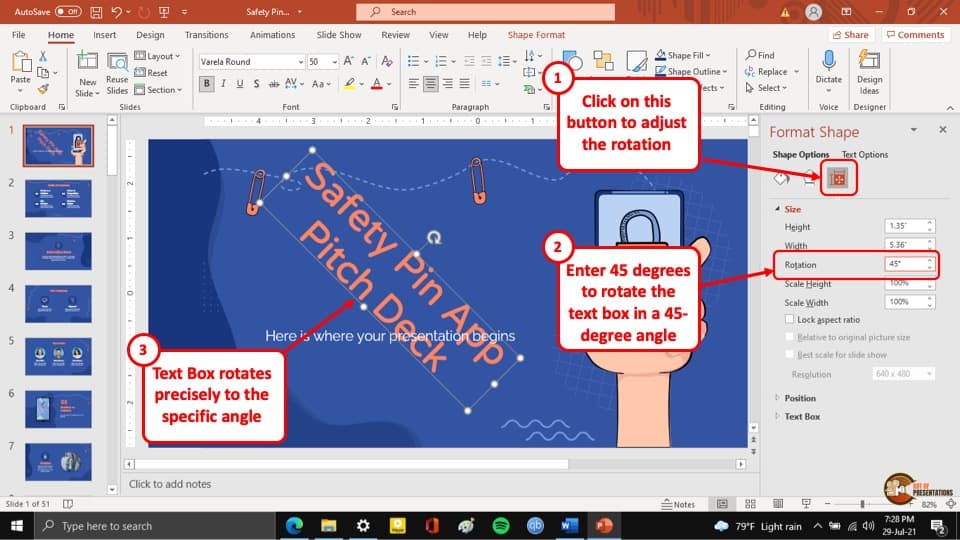Click the Format Painter brush icon
The width and height of the screenshot is (960, 540).
43,89
